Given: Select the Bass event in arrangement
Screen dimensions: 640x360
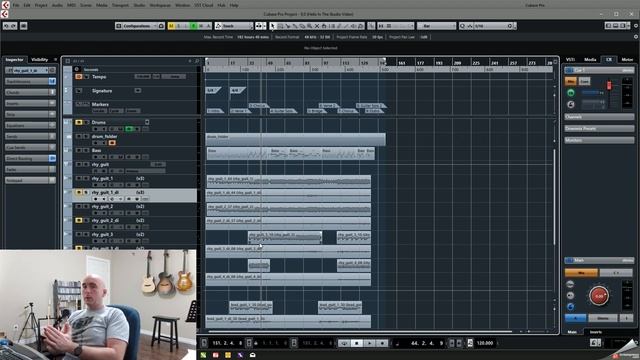Looking at the screenshot, I should [x=290, y=153].
